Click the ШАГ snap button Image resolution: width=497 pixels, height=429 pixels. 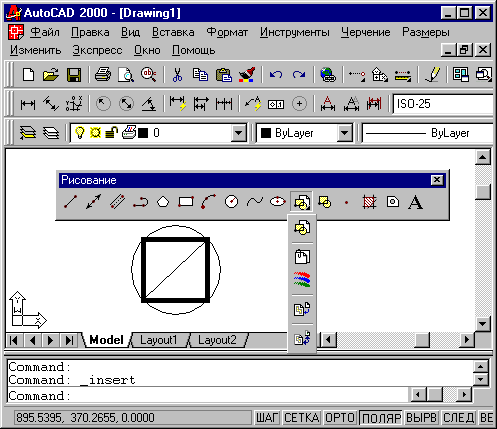click(268, 418)
